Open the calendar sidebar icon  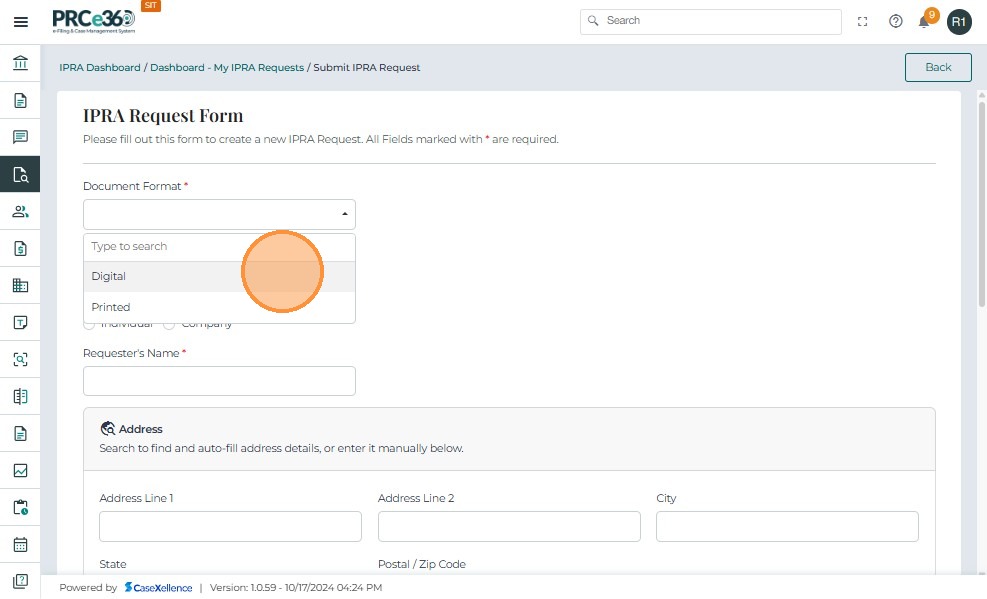(20, 545)
